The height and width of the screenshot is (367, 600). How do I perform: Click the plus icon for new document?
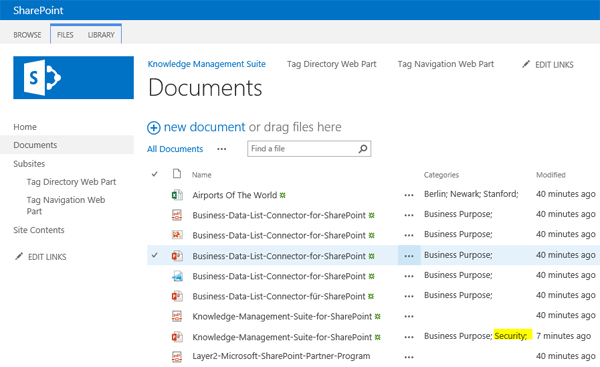[154, 127]
